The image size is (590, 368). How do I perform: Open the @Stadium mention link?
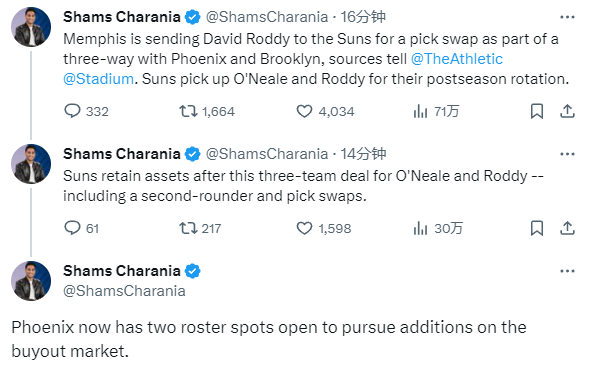[x=98, y=79]
